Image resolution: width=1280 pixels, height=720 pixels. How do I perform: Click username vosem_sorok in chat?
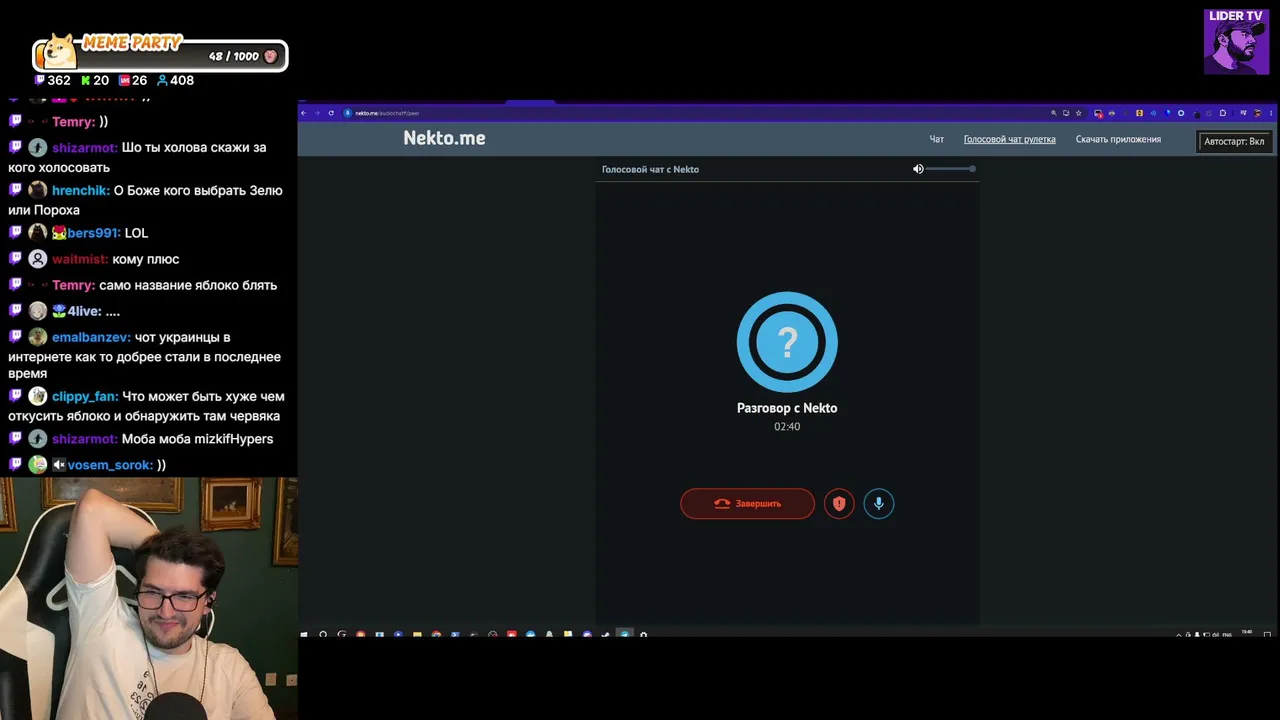110,464
